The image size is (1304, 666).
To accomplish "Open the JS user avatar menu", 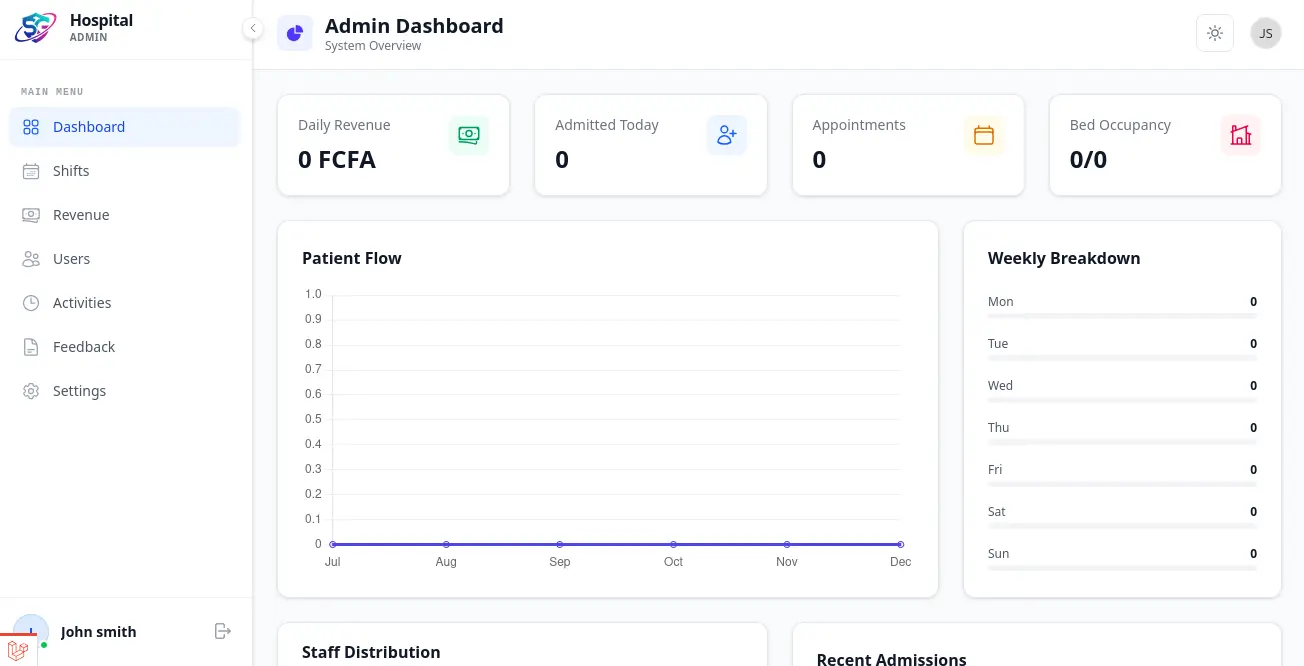I will (x=1265, y=33).
